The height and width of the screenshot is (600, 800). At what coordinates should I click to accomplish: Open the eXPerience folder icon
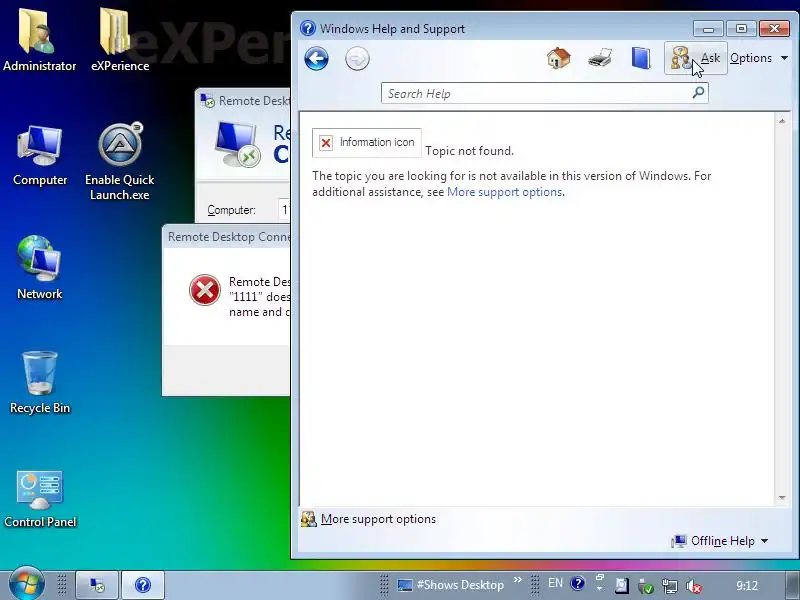coord(120,40)
